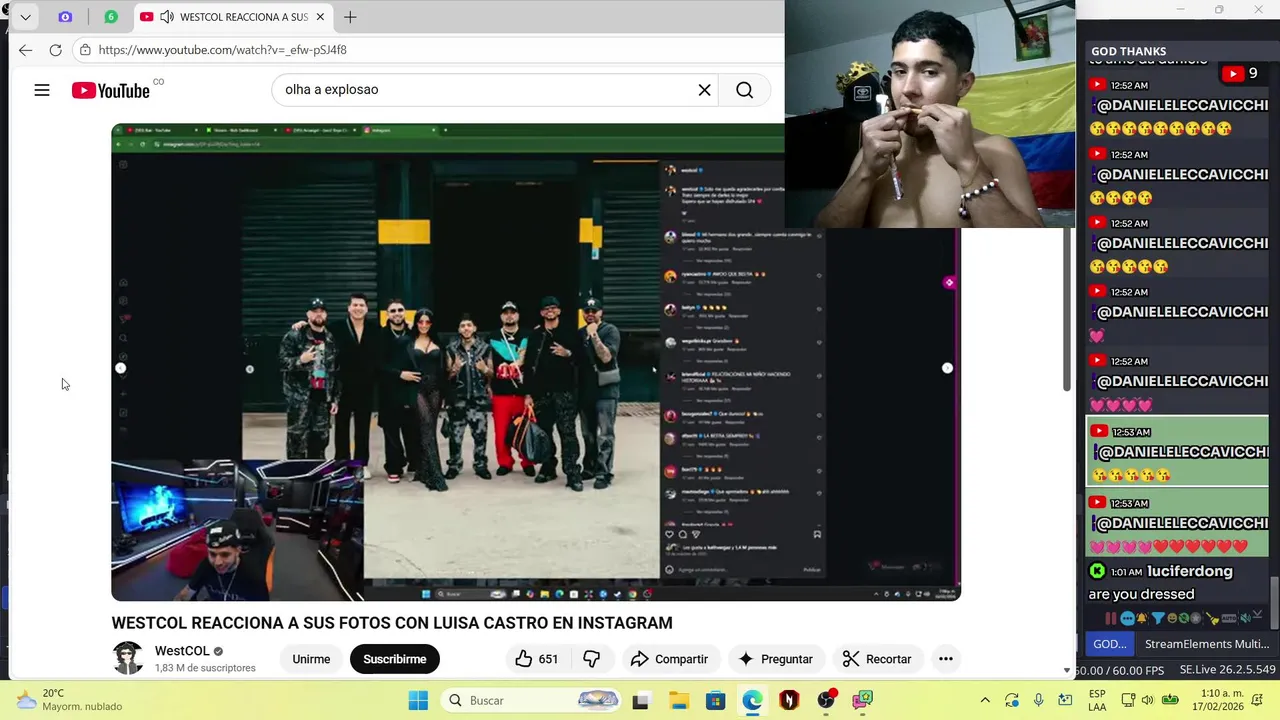Pause the chat with the red pause icon

pyautogui.click(x=1111, y=619)
